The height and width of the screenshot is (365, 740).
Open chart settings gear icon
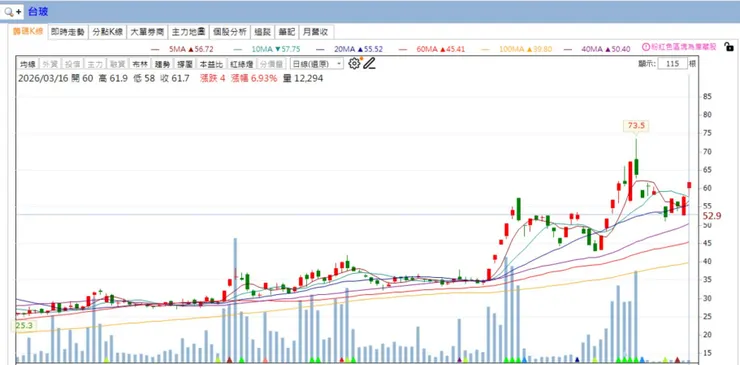tap(354, 63)
